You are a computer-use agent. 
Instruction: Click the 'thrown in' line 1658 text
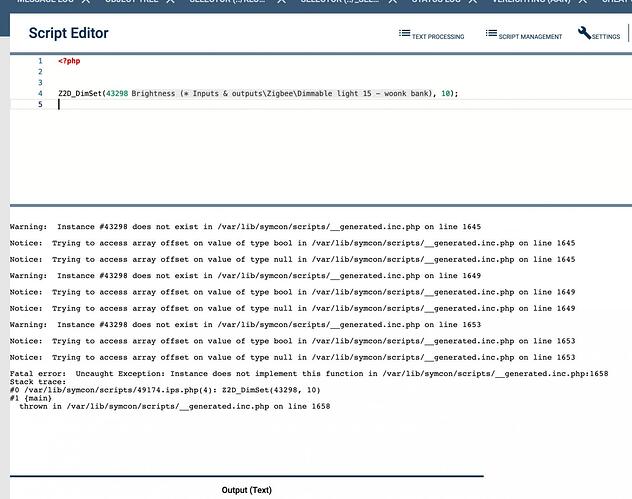pyautogui.click(x=175, y=406)
